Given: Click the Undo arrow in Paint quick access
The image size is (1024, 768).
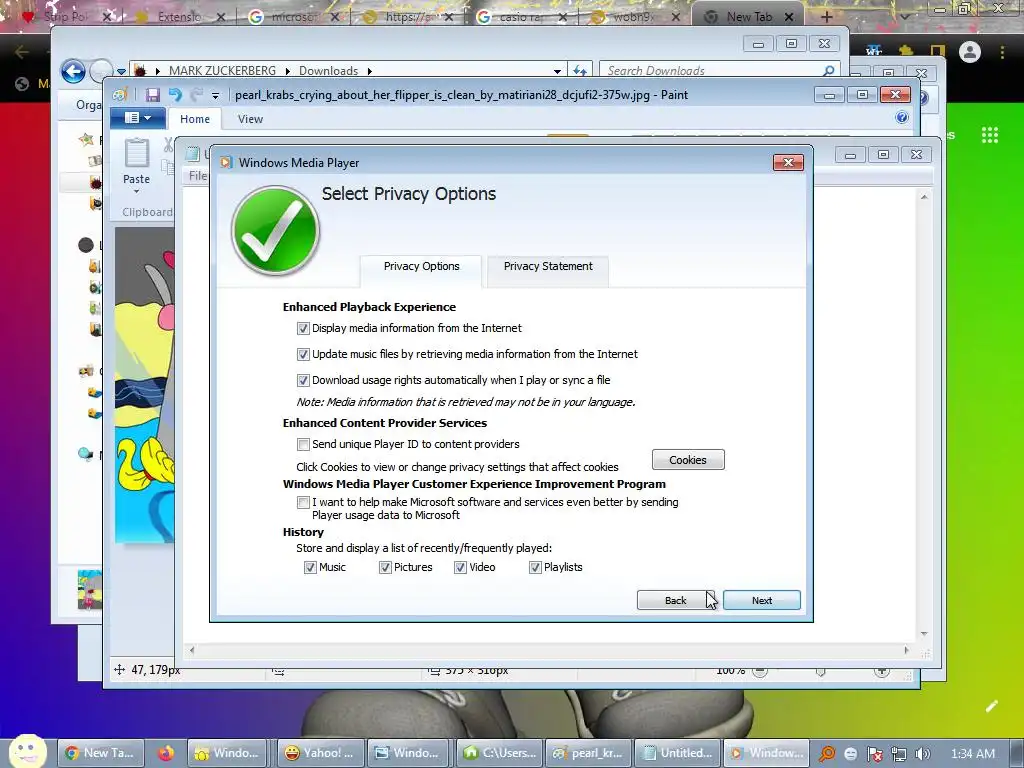Looking at the screenshot, I should pos(175,95).
